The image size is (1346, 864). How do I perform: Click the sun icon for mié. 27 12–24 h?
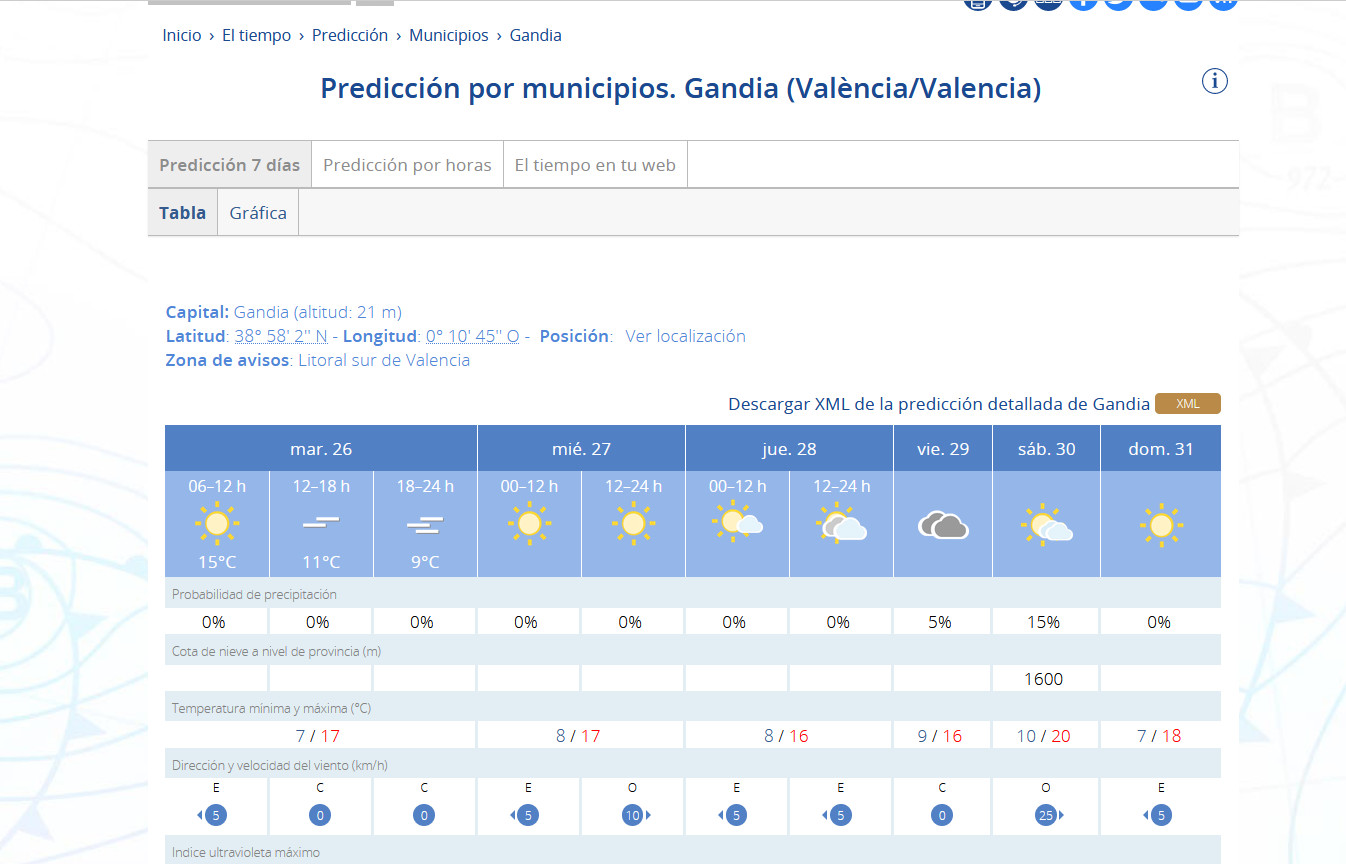tap(633, 523)
